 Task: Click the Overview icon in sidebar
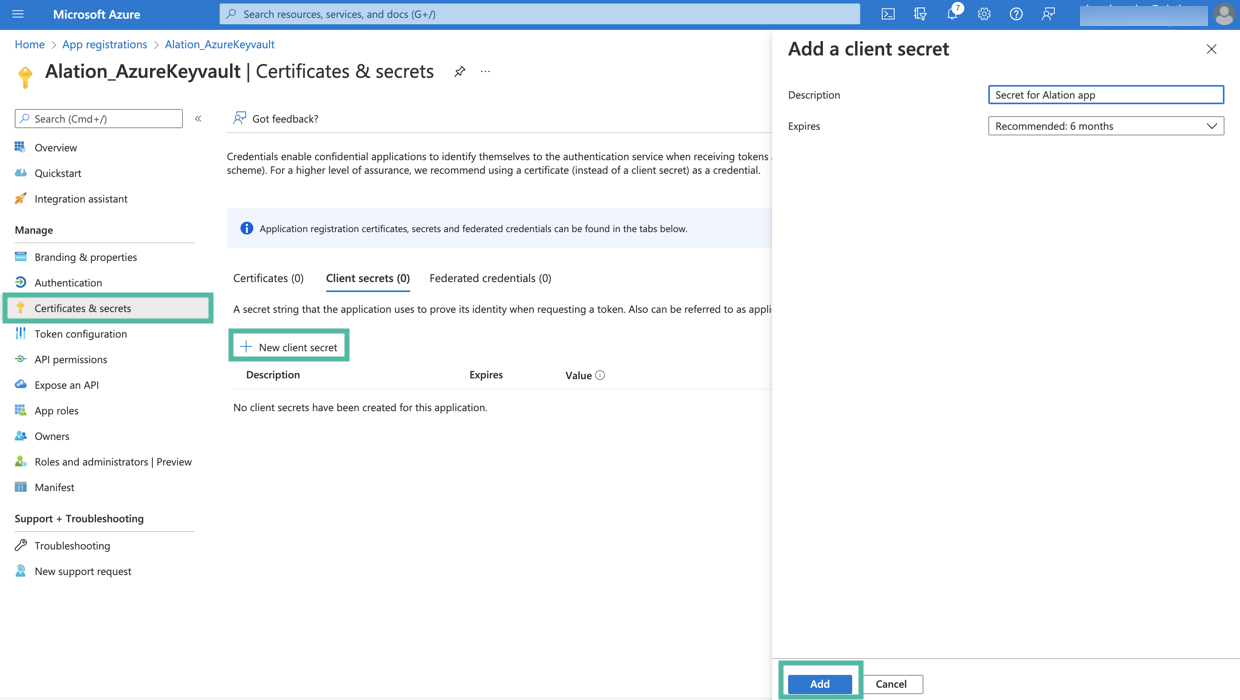pyautogui.click(x=20, y=147)
